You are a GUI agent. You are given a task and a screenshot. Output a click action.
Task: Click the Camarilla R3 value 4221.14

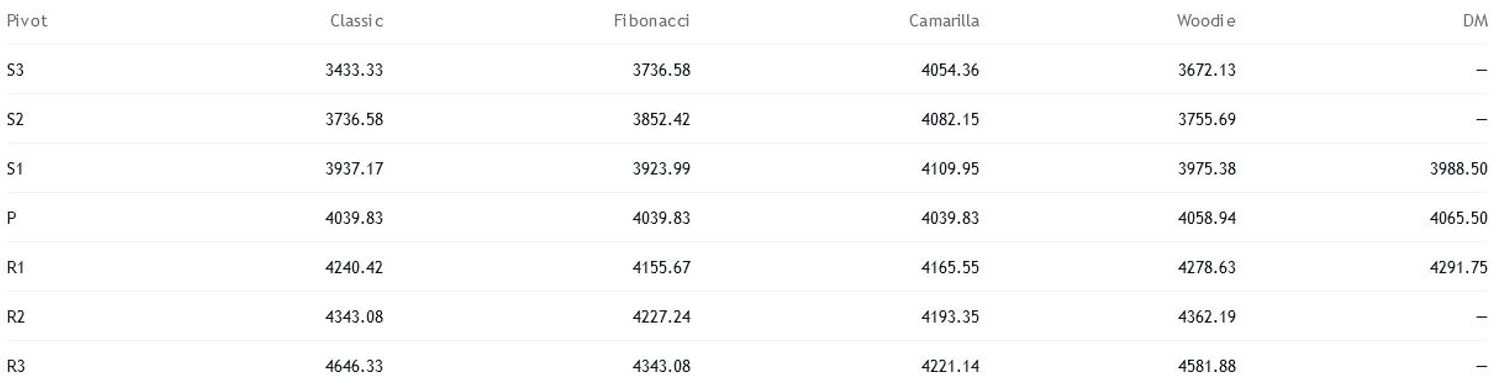click(x=950, y=366)
